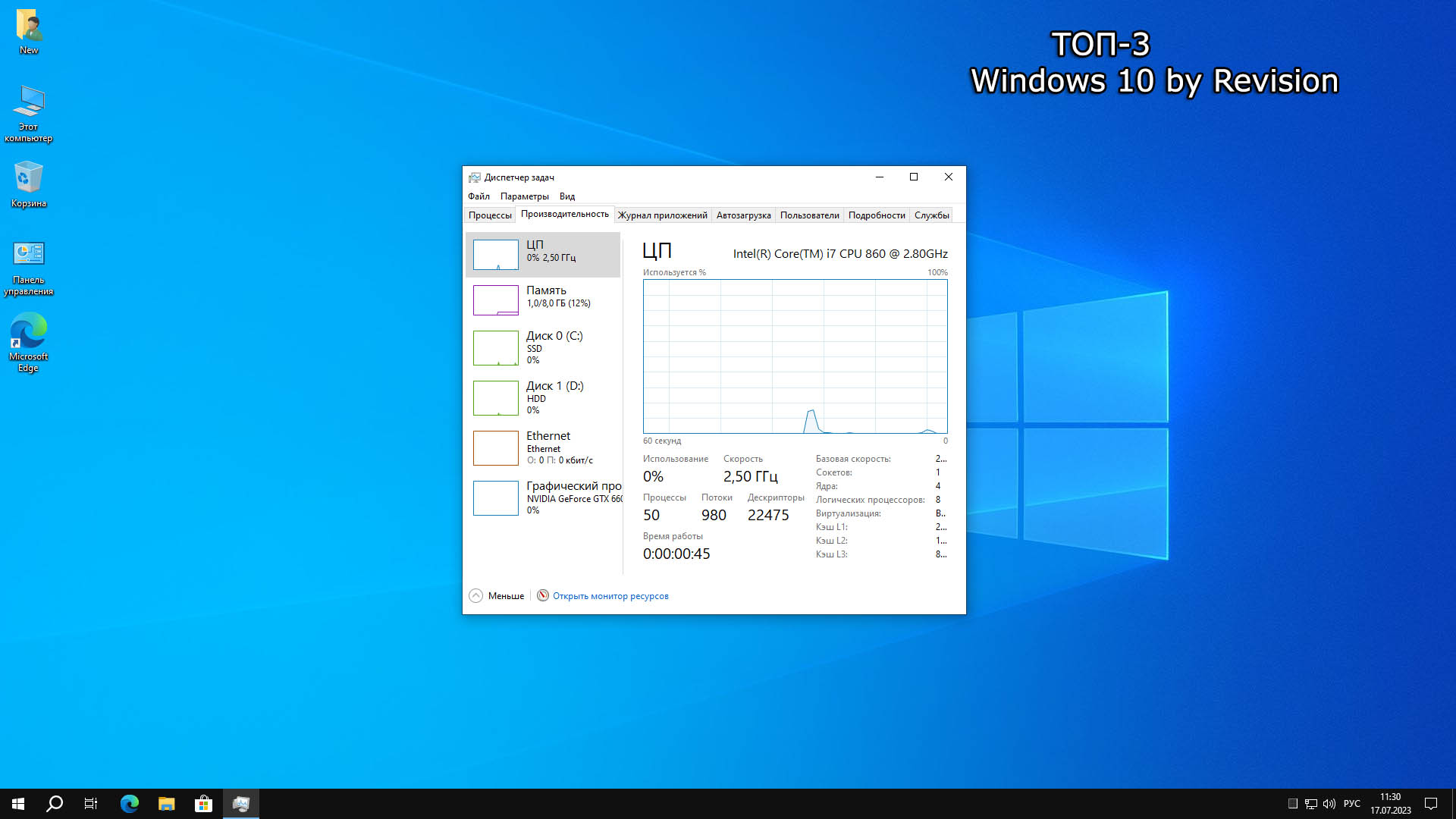Switch to the Автозагрузка tab
This screenshot has height=819, width=1456.
743,215
